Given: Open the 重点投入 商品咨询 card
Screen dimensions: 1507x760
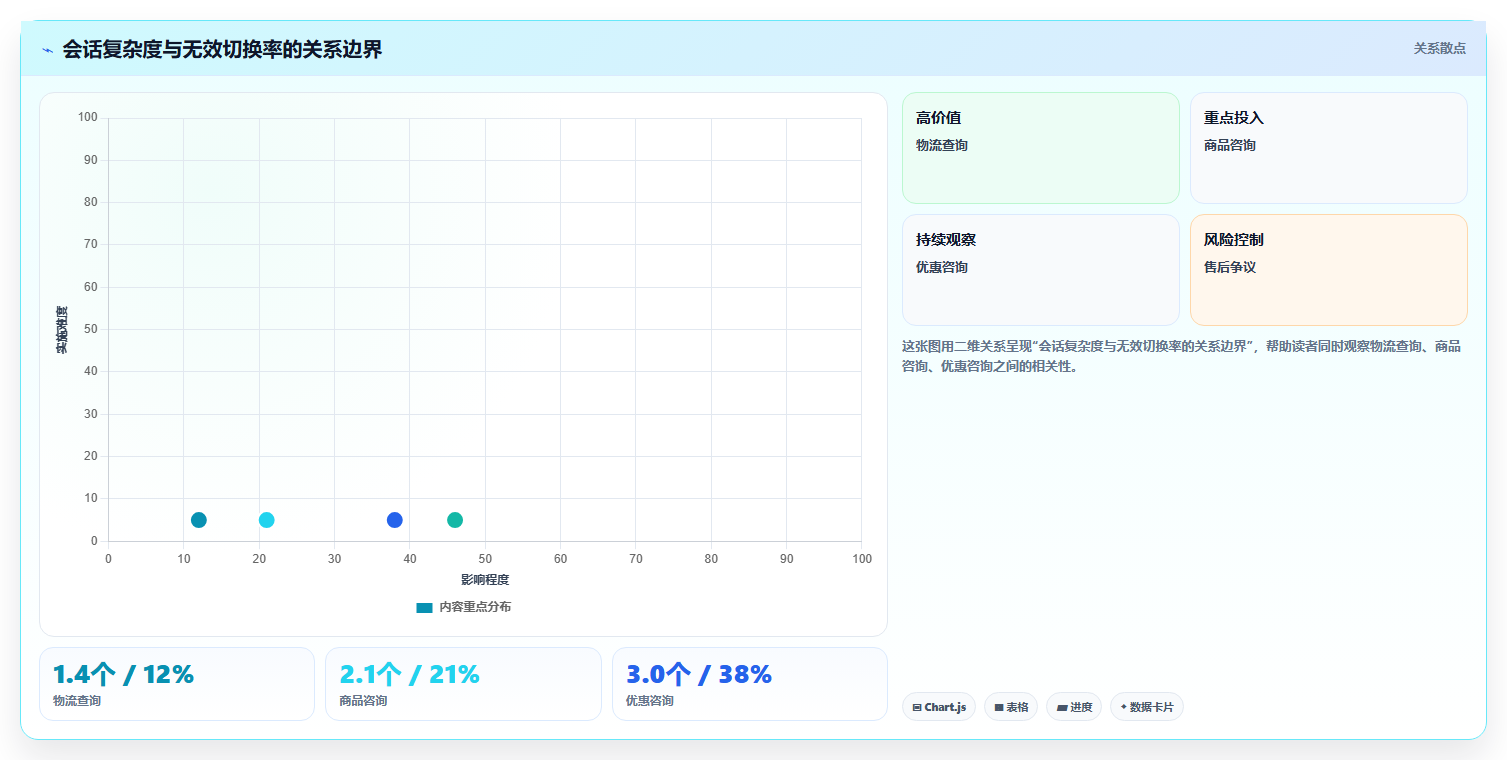Looking at the screenshot, I should pyautogui.click(x=1329, y=148).
